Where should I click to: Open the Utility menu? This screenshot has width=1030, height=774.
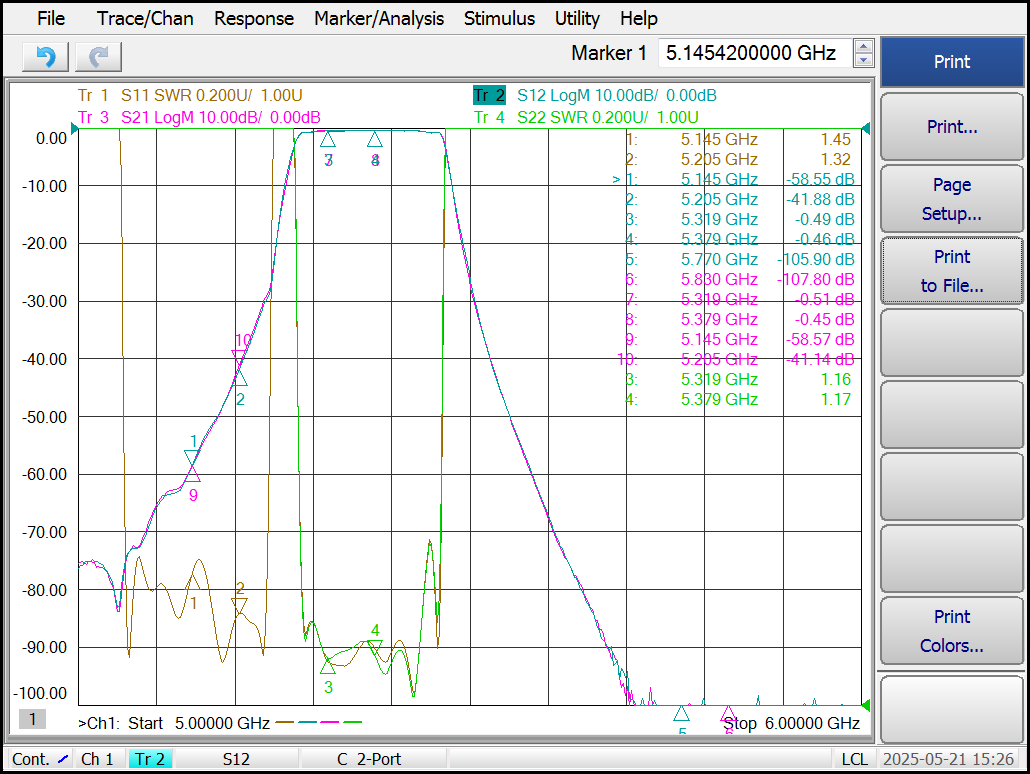[x=577, y=18]
